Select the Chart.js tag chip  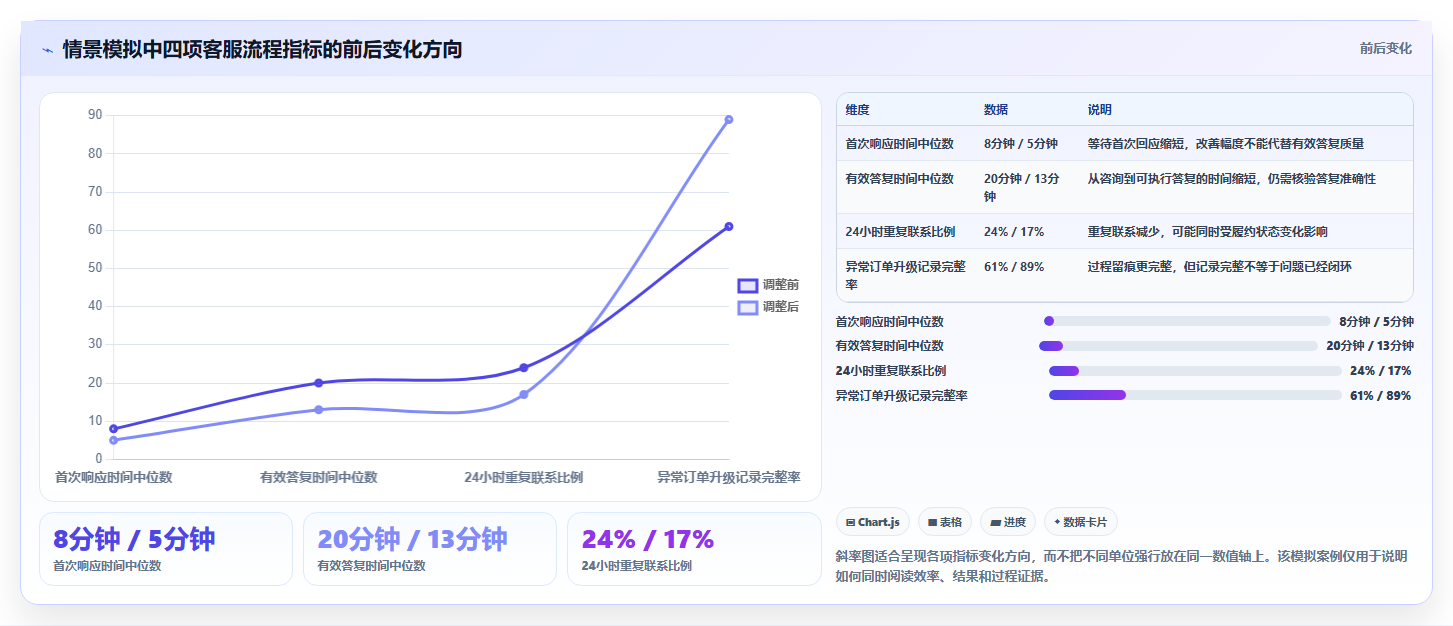point(872,522)
